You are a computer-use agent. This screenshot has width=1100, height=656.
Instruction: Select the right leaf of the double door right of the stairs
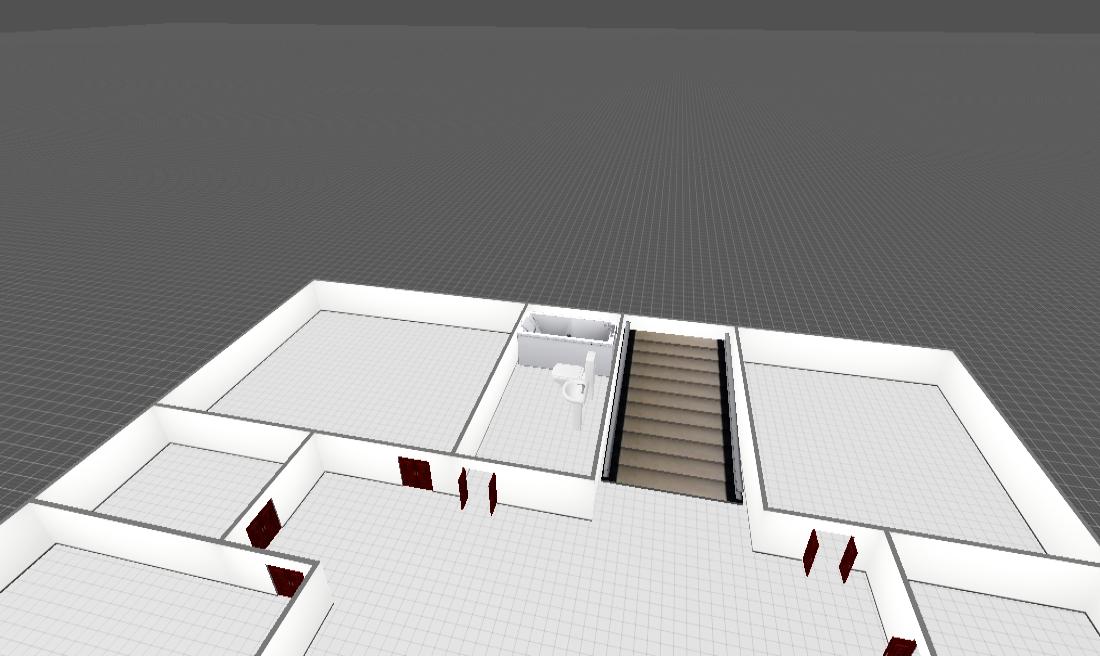[x=848, y=558]
